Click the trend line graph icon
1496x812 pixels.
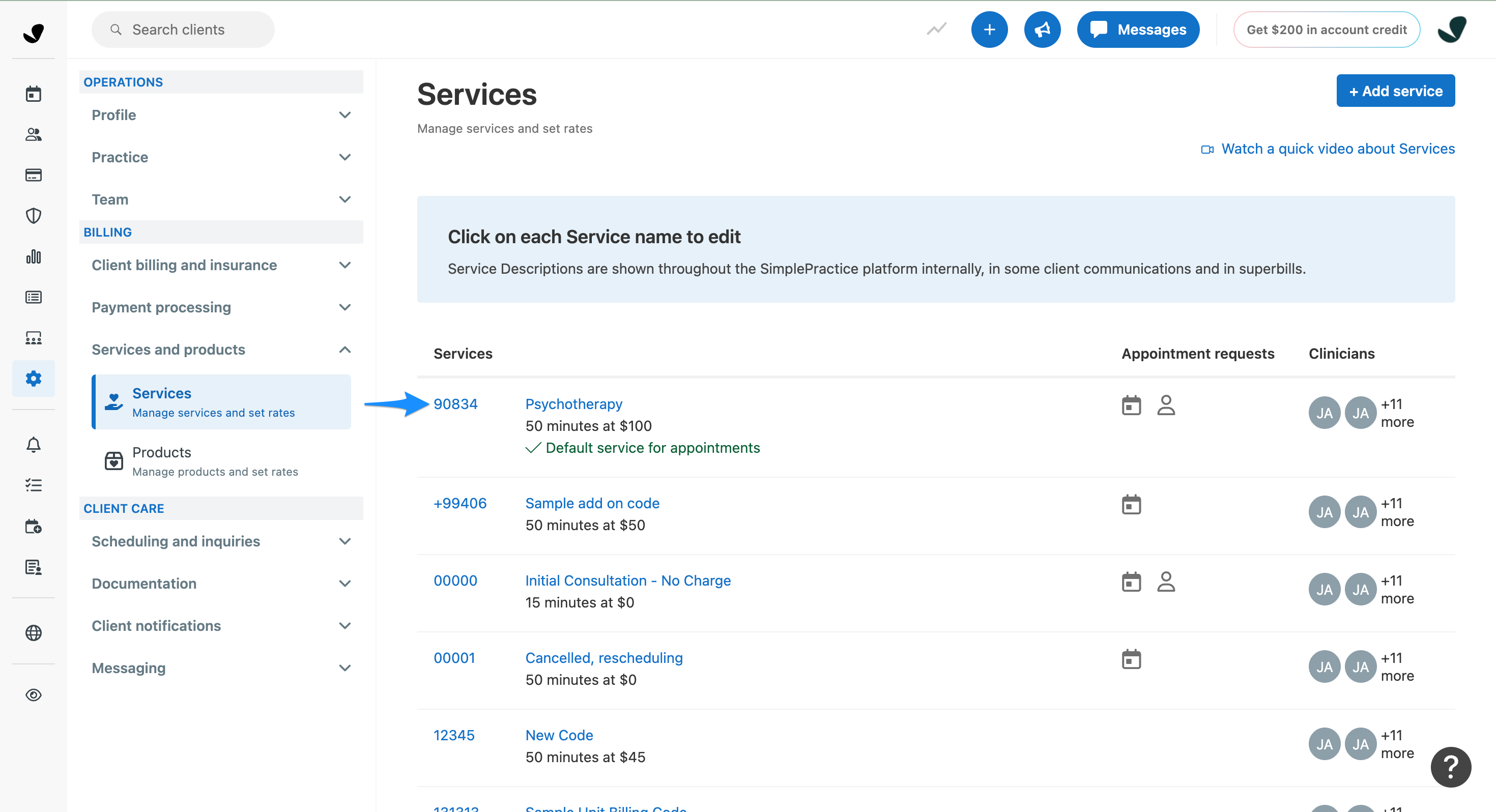pos(936,29)
